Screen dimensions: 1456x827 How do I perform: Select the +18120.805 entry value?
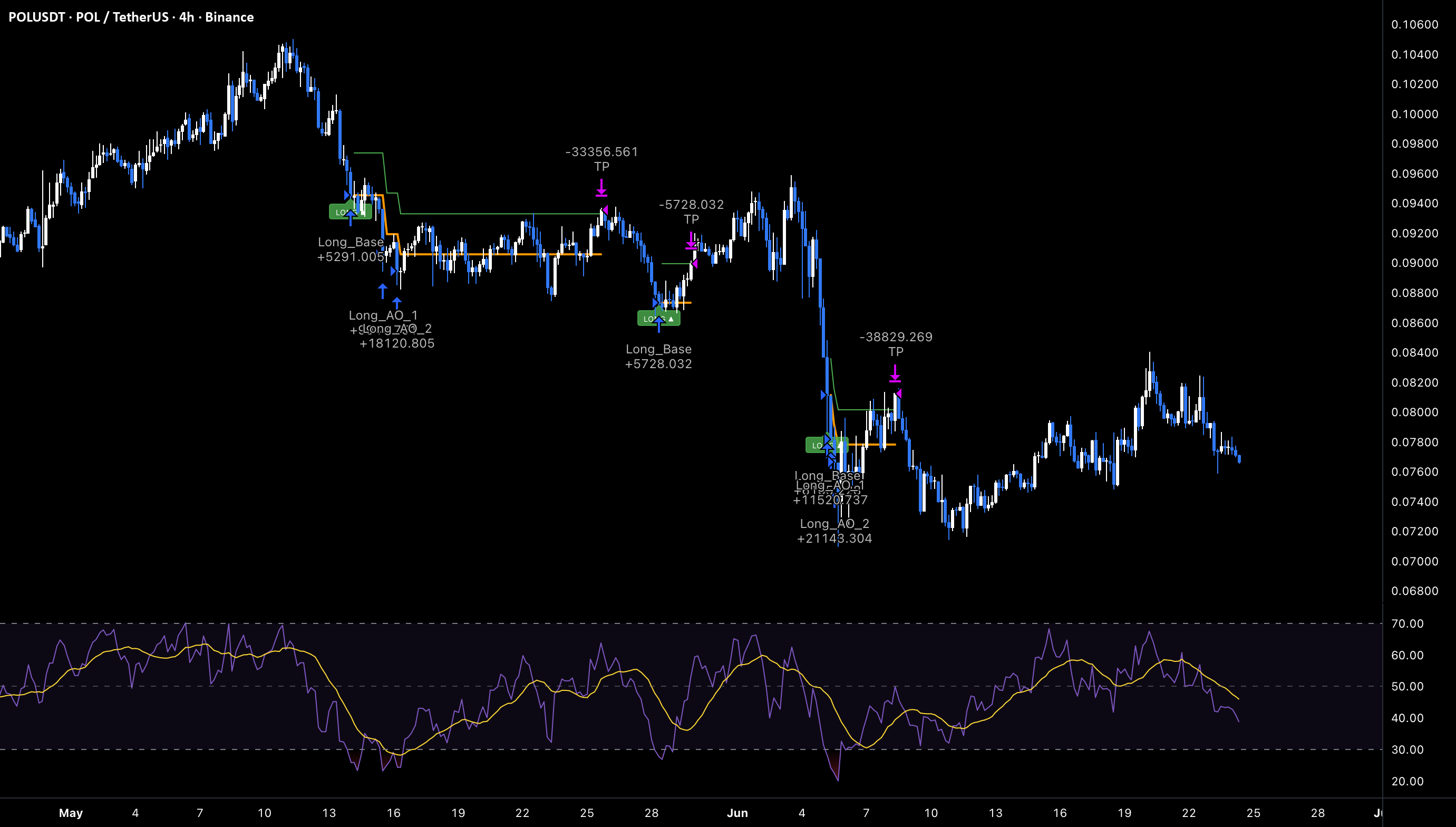(397, 344)
